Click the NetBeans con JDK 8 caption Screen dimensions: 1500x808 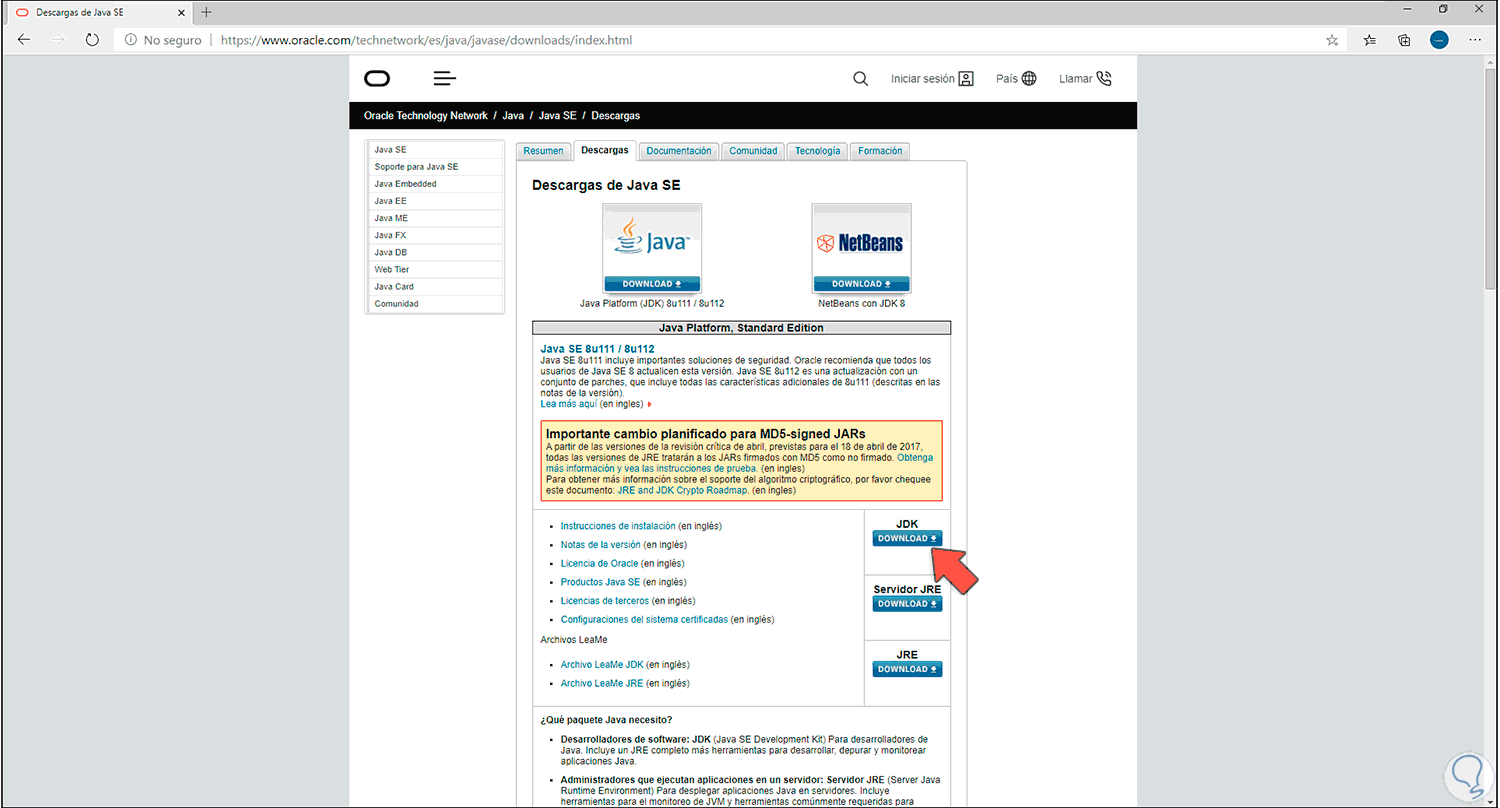coord(861,303)
